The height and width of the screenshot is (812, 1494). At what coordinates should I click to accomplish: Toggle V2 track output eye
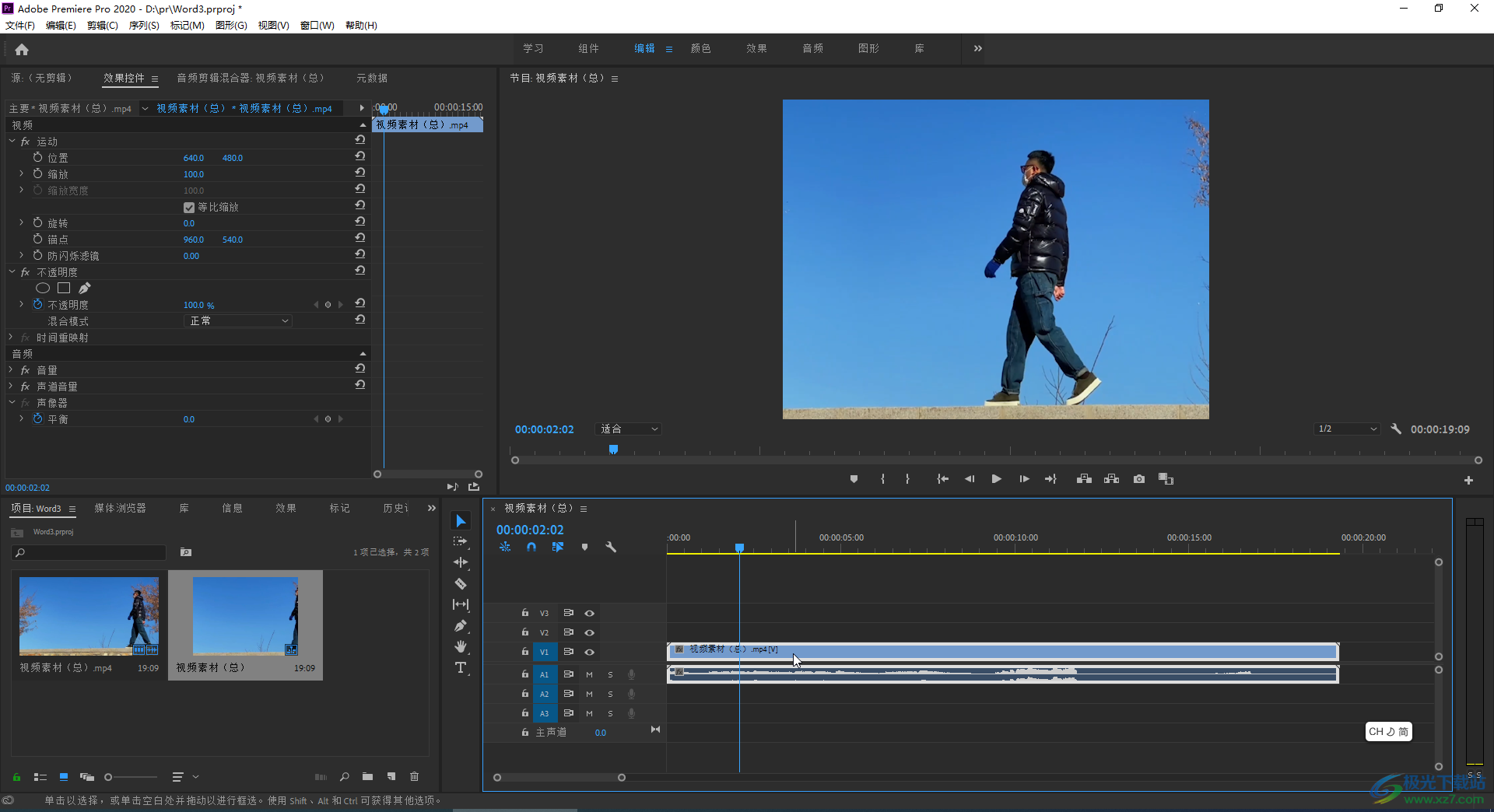coord(589,632)
